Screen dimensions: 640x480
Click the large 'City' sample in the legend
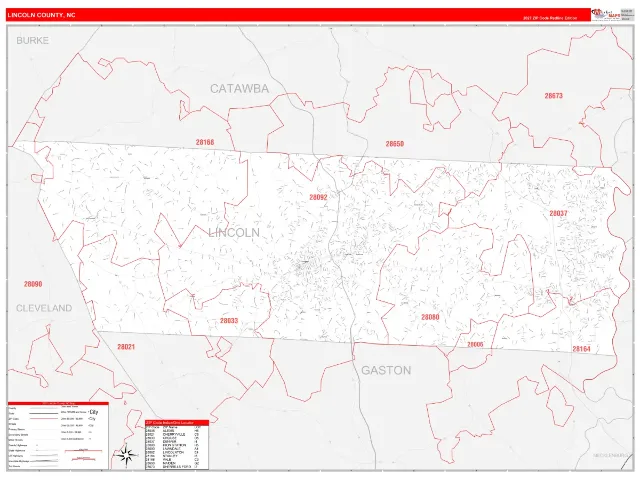pyautogui.click(x=93, y=412)
